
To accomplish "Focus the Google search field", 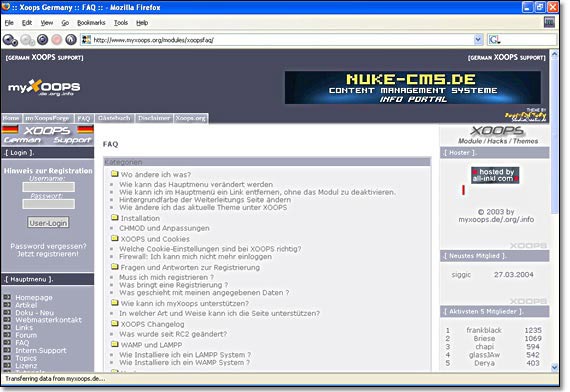I will [528, 40].
